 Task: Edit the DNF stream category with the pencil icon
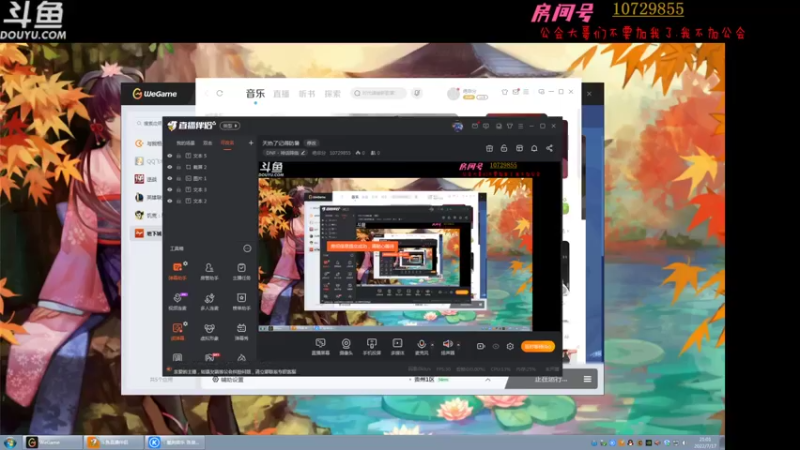point(303,153)
